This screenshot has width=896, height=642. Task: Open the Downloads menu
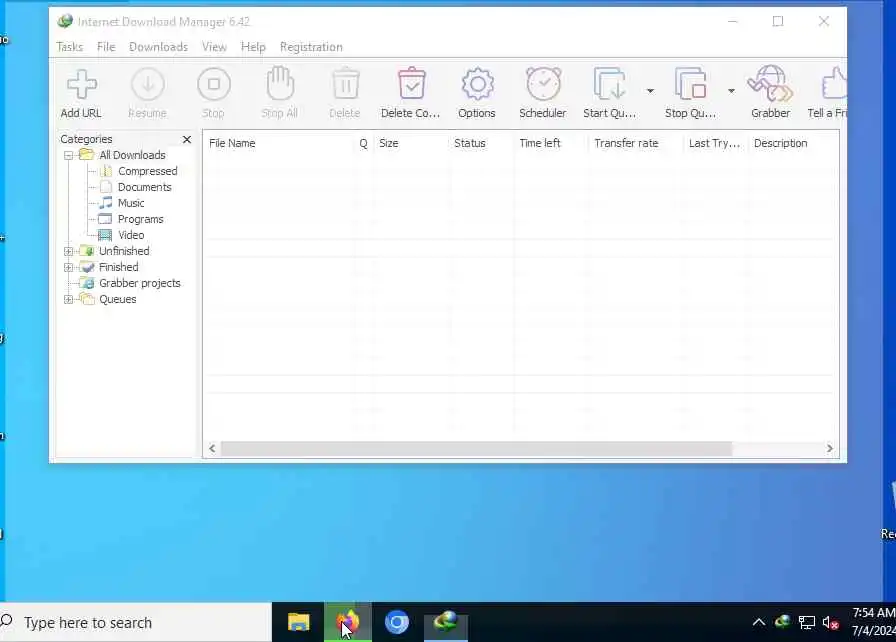[x=158, y=47]
